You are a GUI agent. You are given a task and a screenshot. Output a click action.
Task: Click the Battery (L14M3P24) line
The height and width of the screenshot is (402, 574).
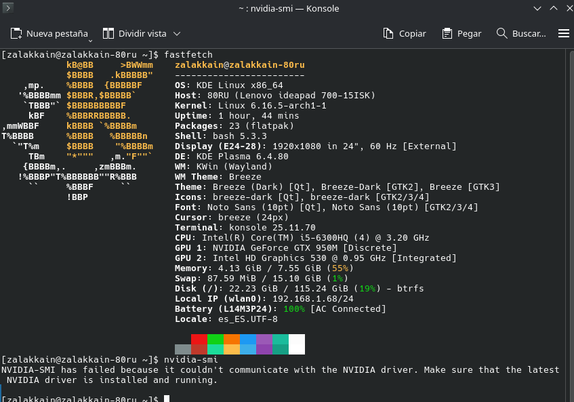280,309
